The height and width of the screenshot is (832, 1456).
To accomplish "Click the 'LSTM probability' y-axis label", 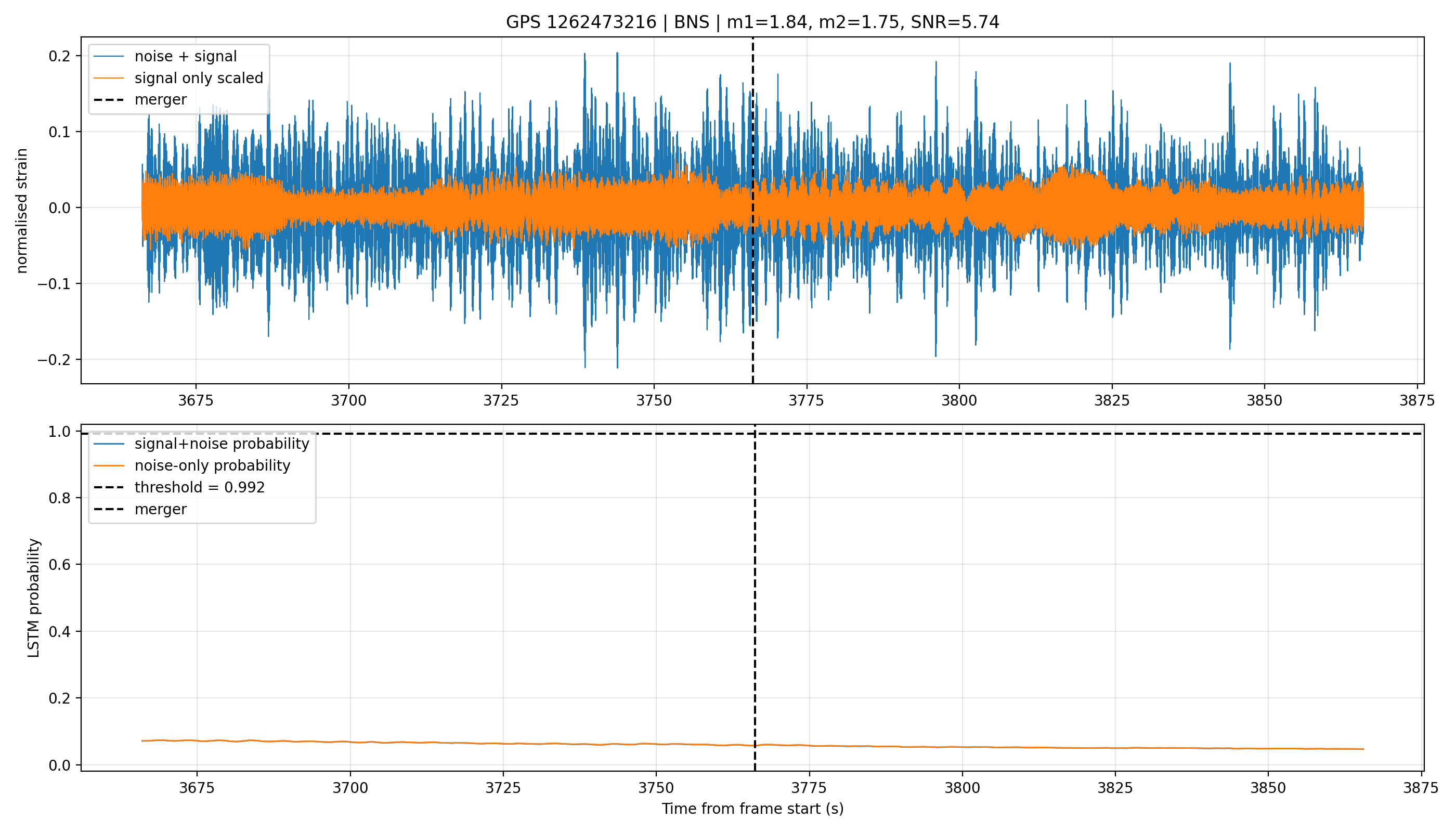I will 34,599.
